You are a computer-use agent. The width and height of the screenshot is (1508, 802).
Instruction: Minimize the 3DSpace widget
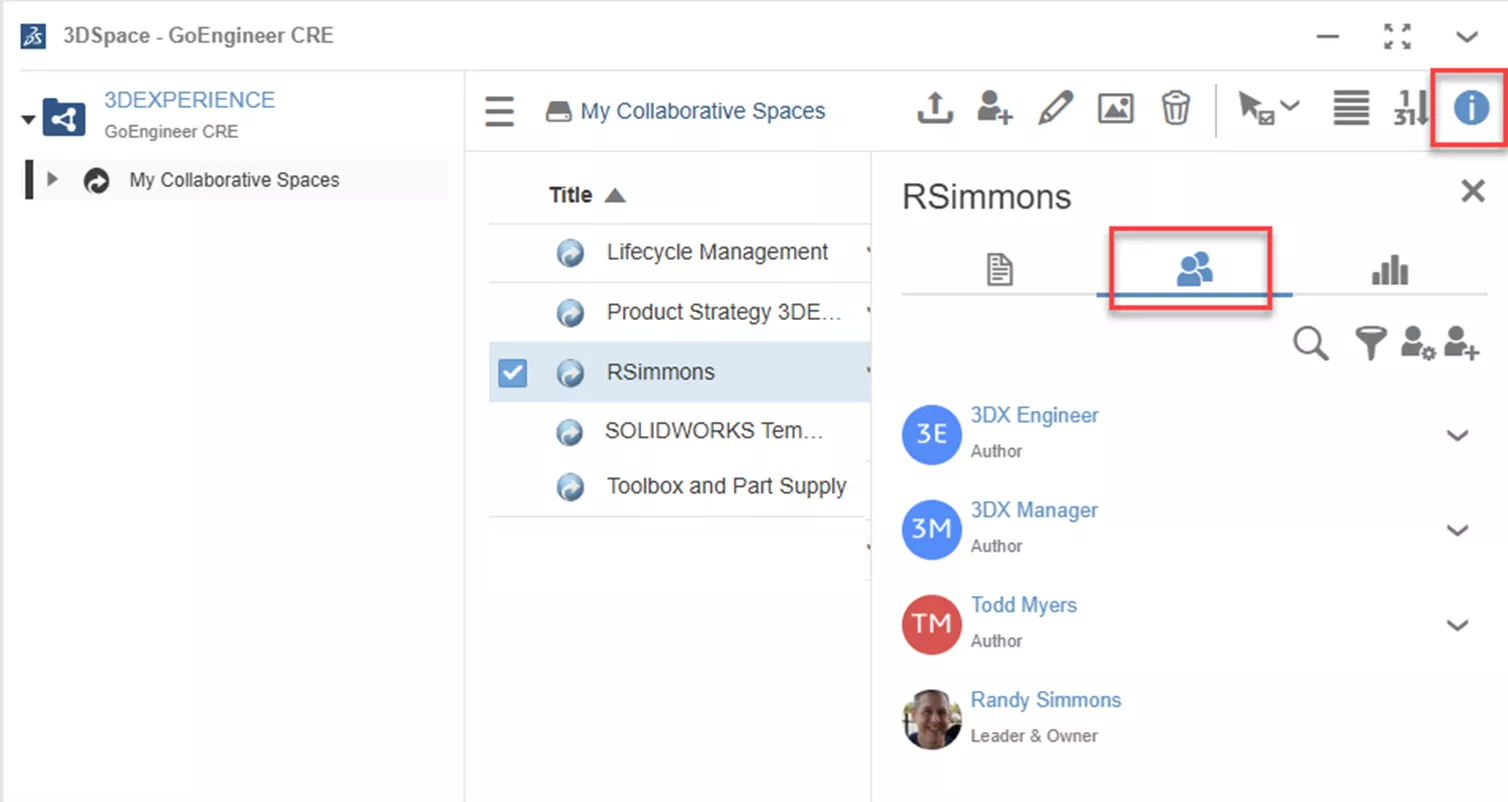[x=1327, y=37]
